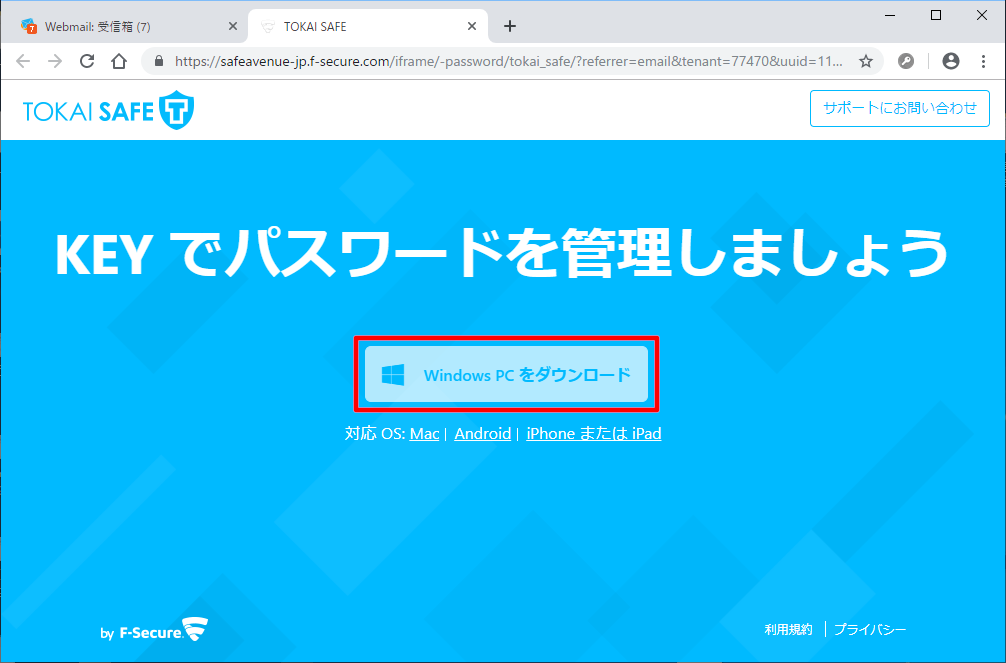This screenshot has width=1006, height=663.
Task: Select the TOKAI SAFE tab
Action: 368,26
